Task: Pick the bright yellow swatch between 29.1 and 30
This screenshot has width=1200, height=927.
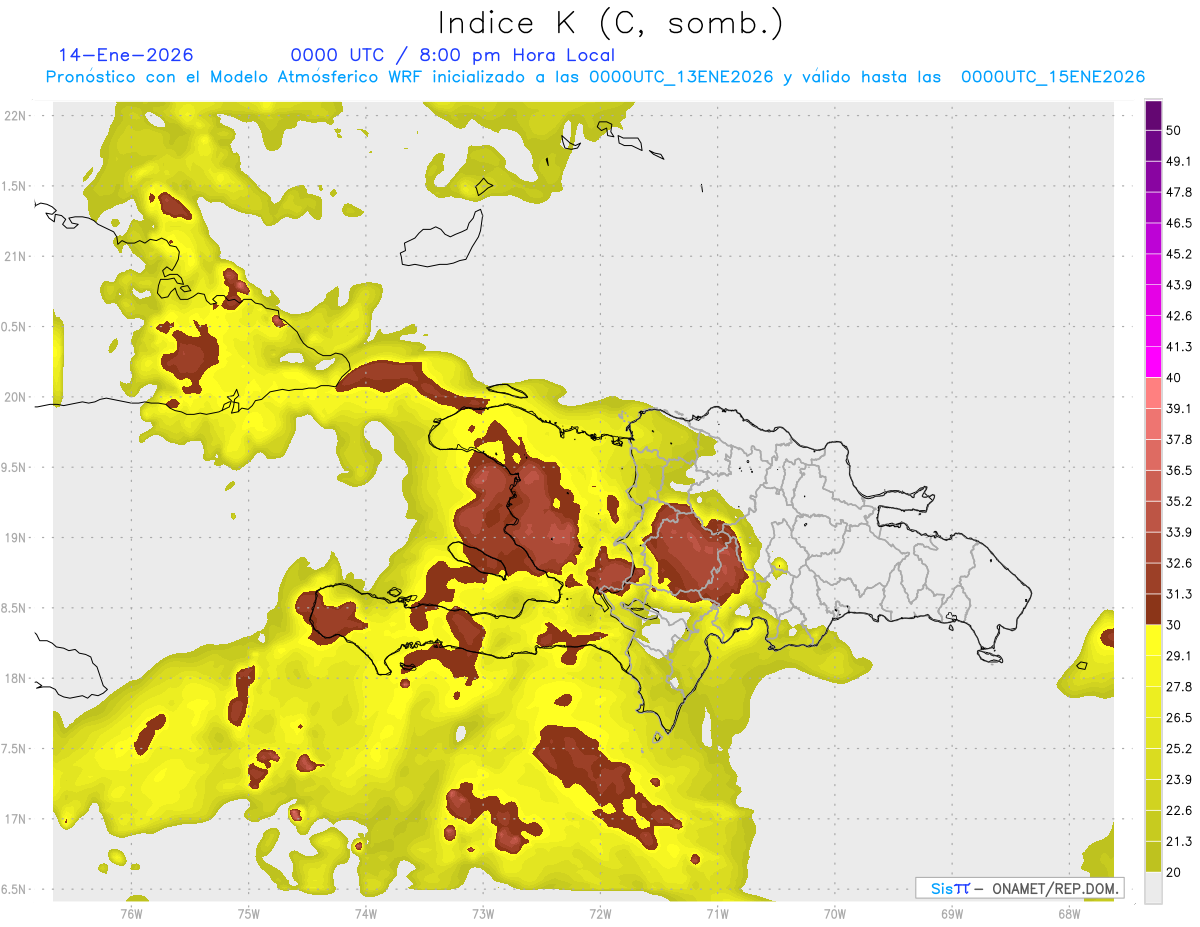Action: pyautogui.click(x=1153, y=640)
